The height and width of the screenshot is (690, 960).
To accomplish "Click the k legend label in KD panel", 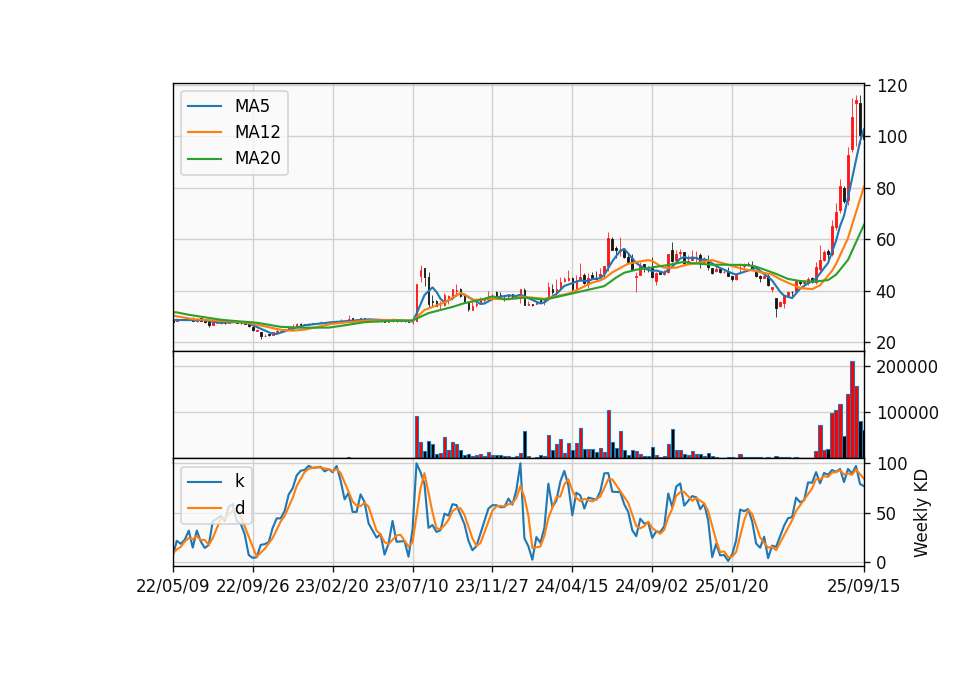I will click(239, 482).
